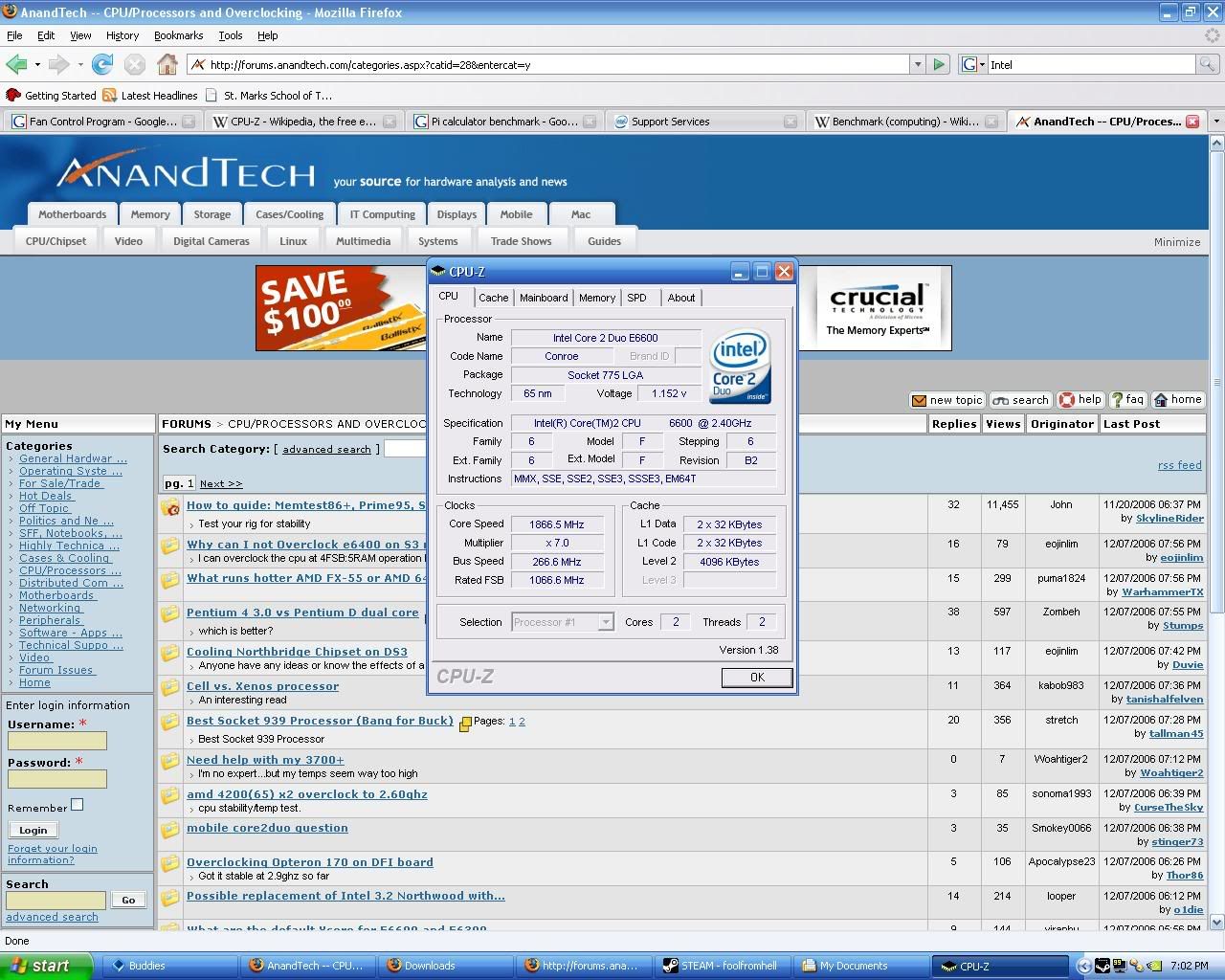
Task: Click the Username input field
Action: click(x=57, y=741)
